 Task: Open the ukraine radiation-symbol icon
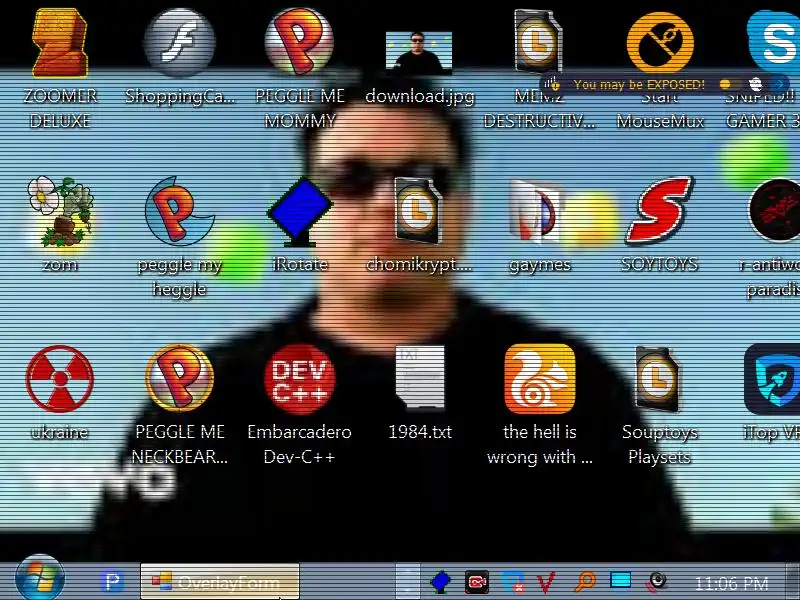pos(60,379)
